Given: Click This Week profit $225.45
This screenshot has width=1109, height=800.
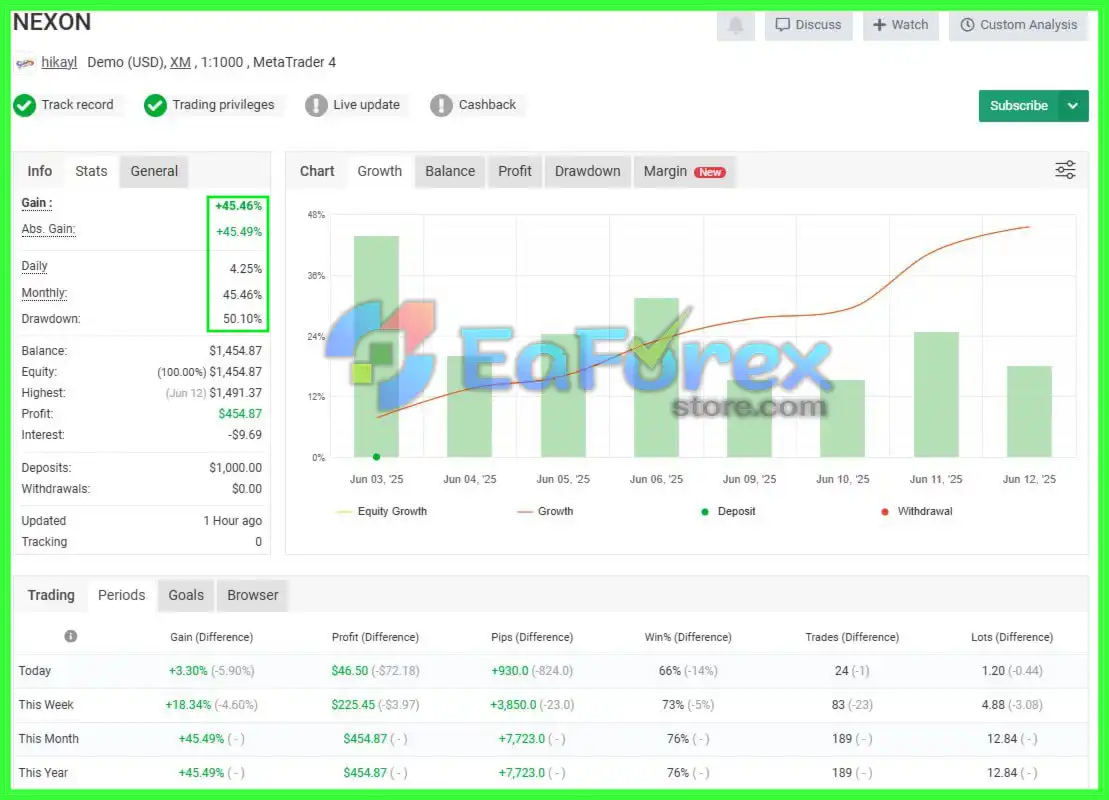Looking at the screenshot, I should coord(354,705).
